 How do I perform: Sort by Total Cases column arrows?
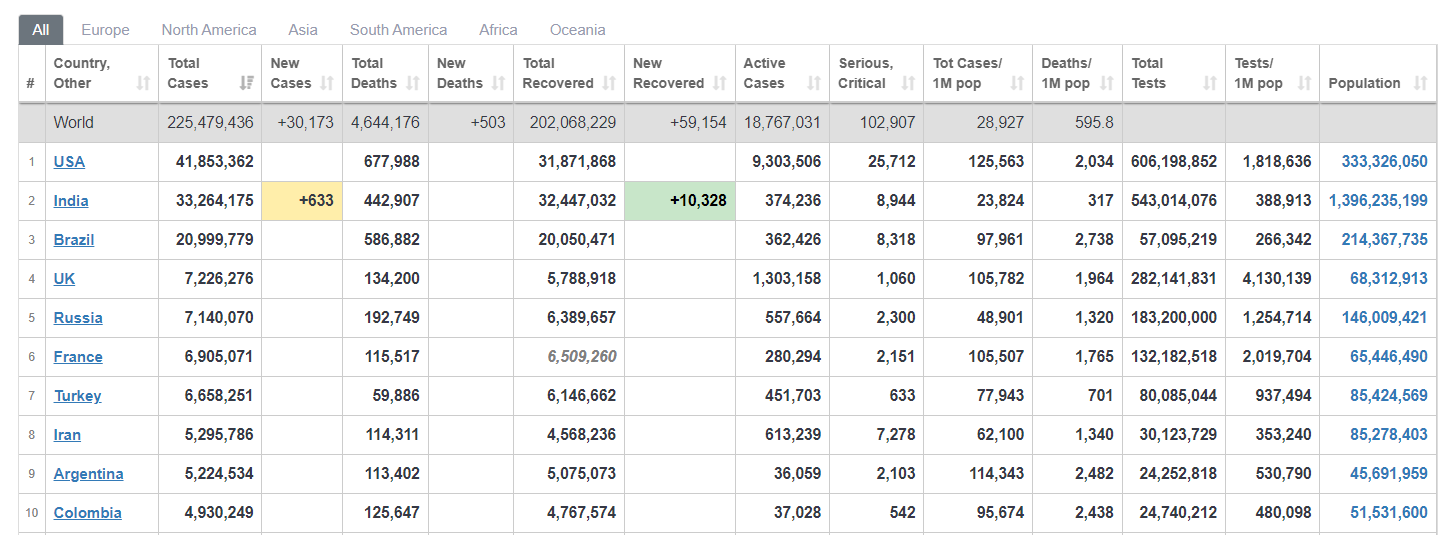(246, 84)
